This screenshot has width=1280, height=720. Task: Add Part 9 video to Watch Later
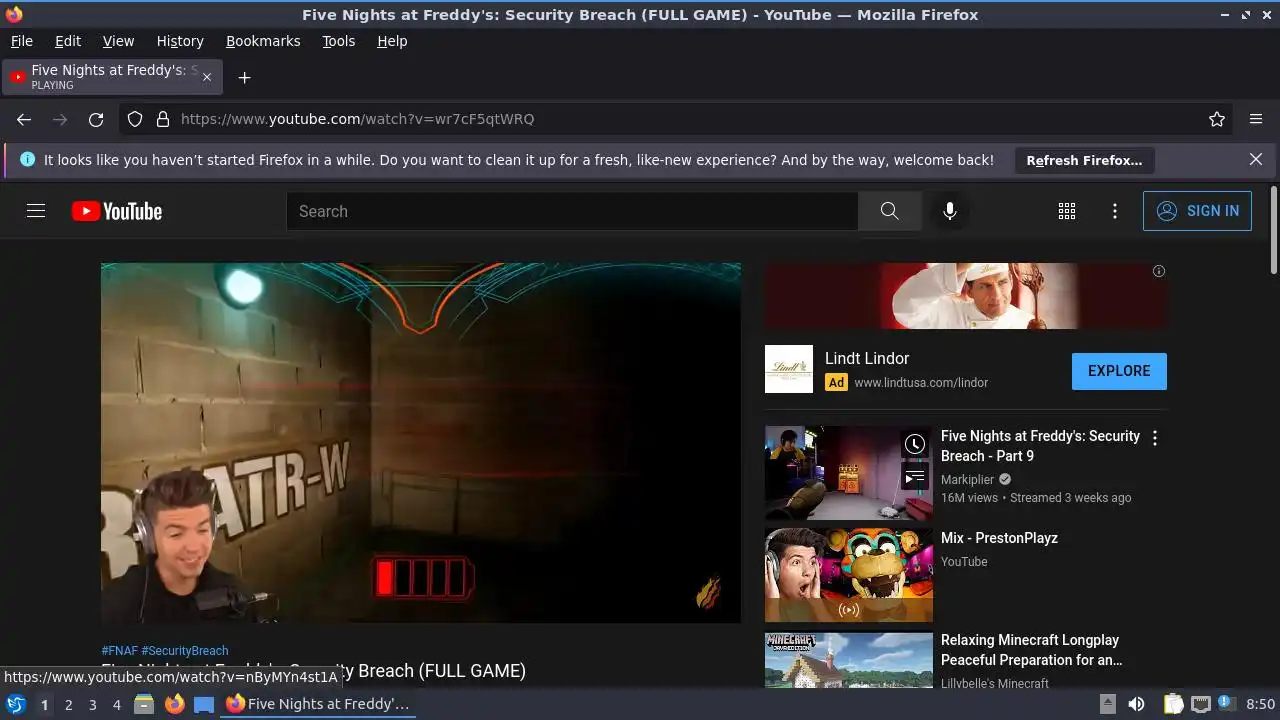[915, 444]
